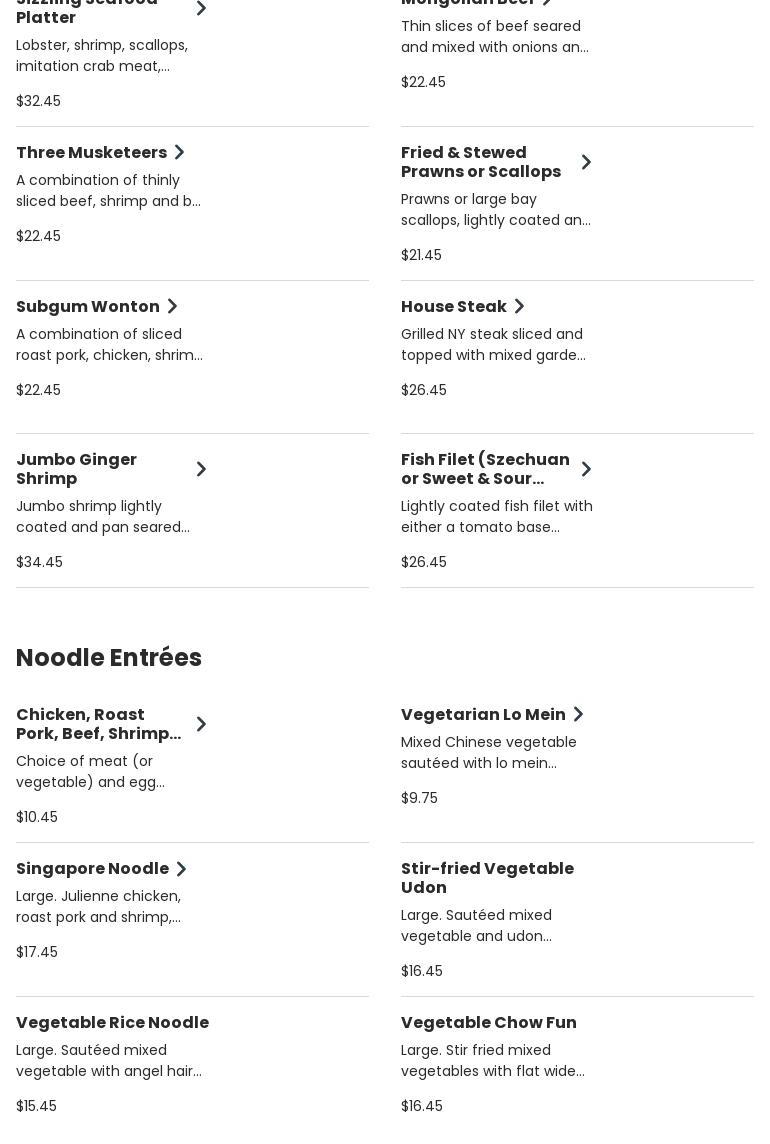The image size is (770, 1144).
Task: Select the Vegetable Chow Fun title
Action: tap(488, 1023)
